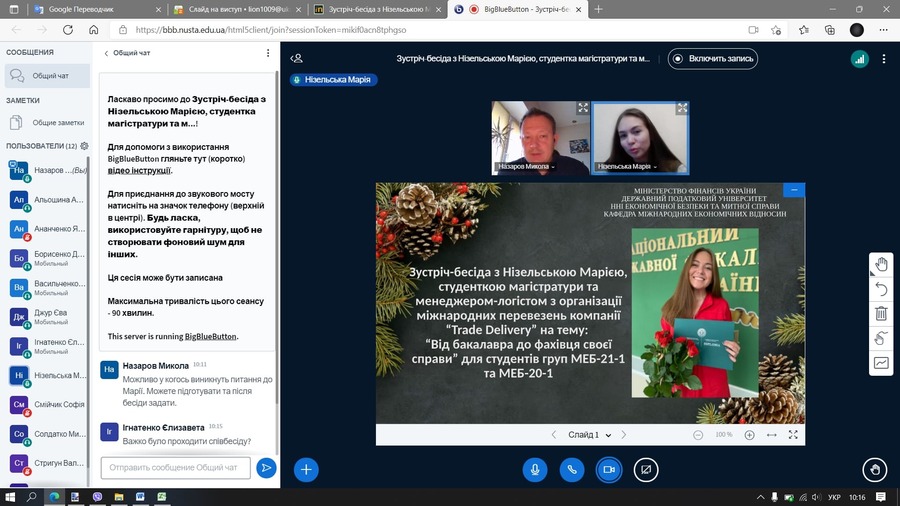Select user Нізельська М... in users list

pyautogui.click(x=47, y=375)
